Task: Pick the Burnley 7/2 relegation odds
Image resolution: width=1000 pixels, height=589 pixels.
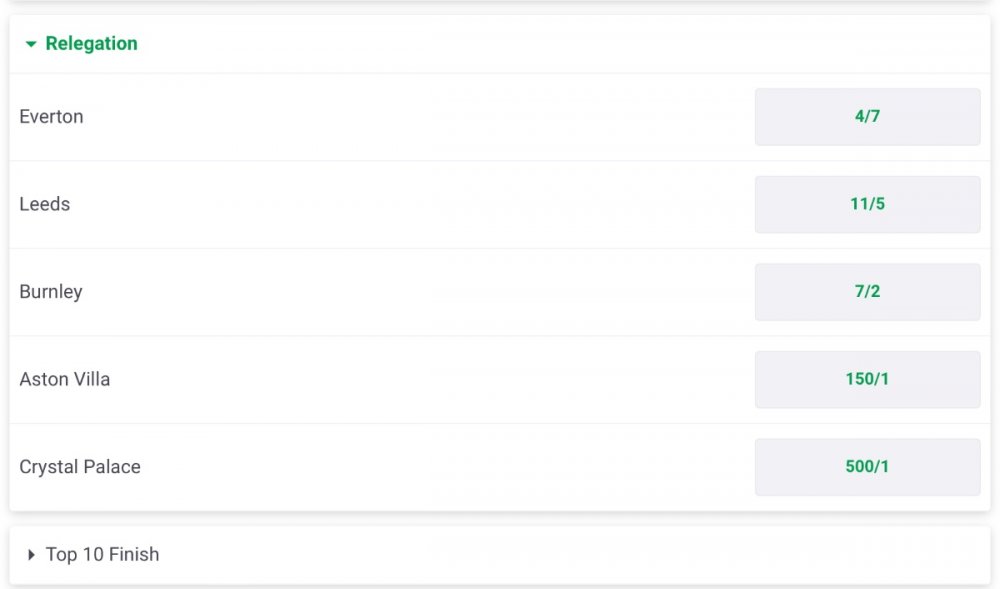Action: [867, 292]
